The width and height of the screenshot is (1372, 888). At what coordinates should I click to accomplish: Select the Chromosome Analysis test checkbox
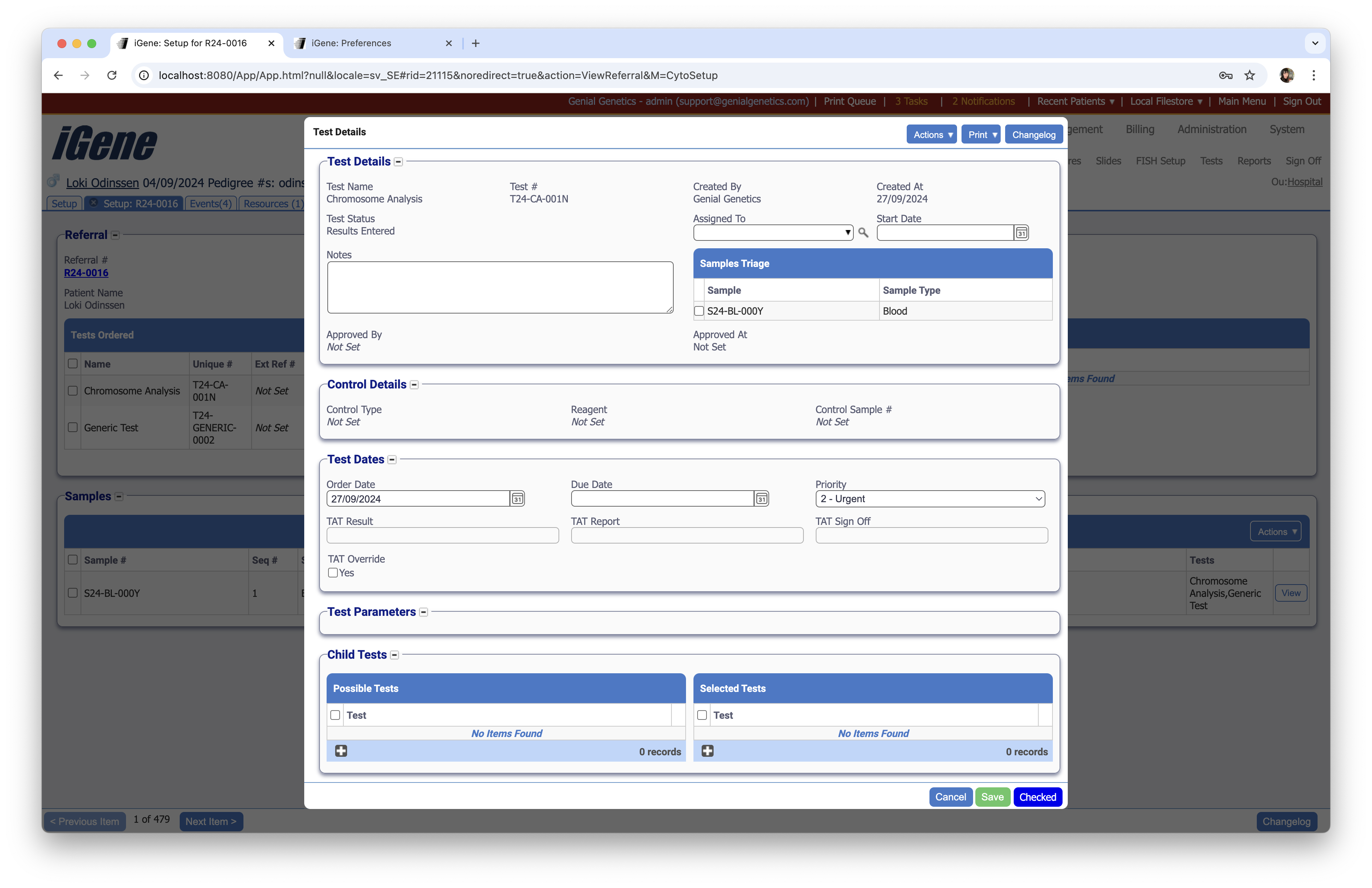73,391
